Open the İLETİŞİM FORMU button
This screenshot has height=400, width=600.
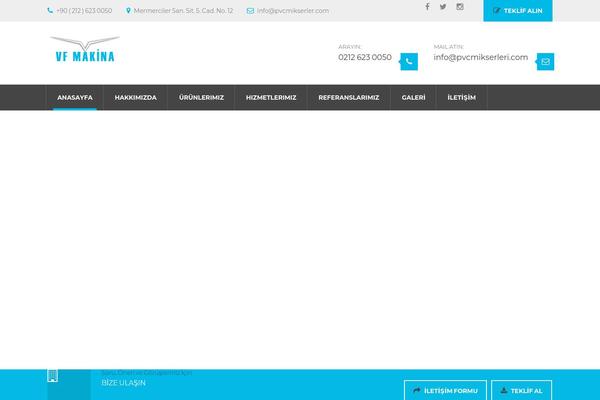coord(445,390)
